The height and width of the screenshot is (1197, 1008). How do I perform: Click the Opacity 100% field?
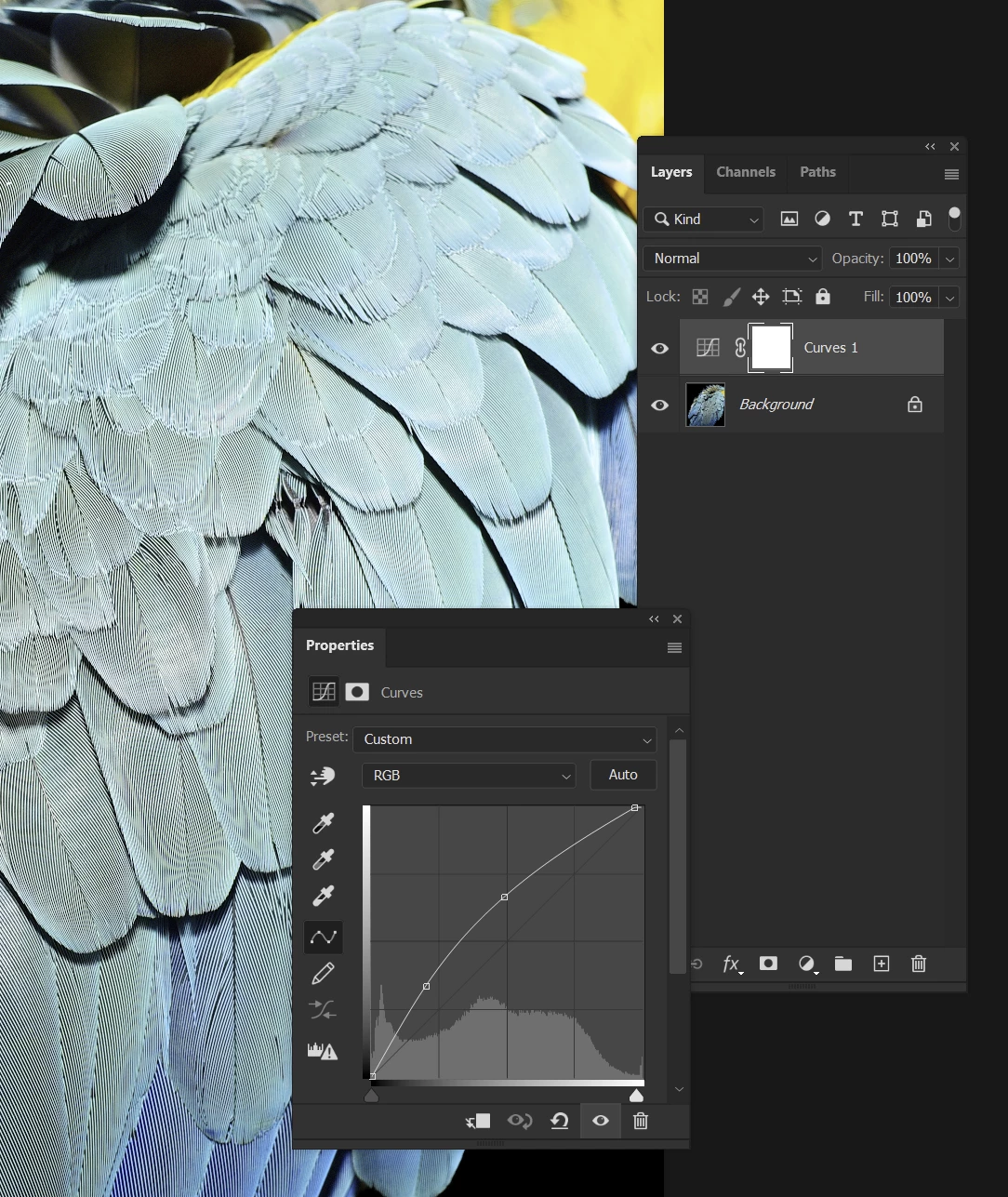click(x=914, y=259)
